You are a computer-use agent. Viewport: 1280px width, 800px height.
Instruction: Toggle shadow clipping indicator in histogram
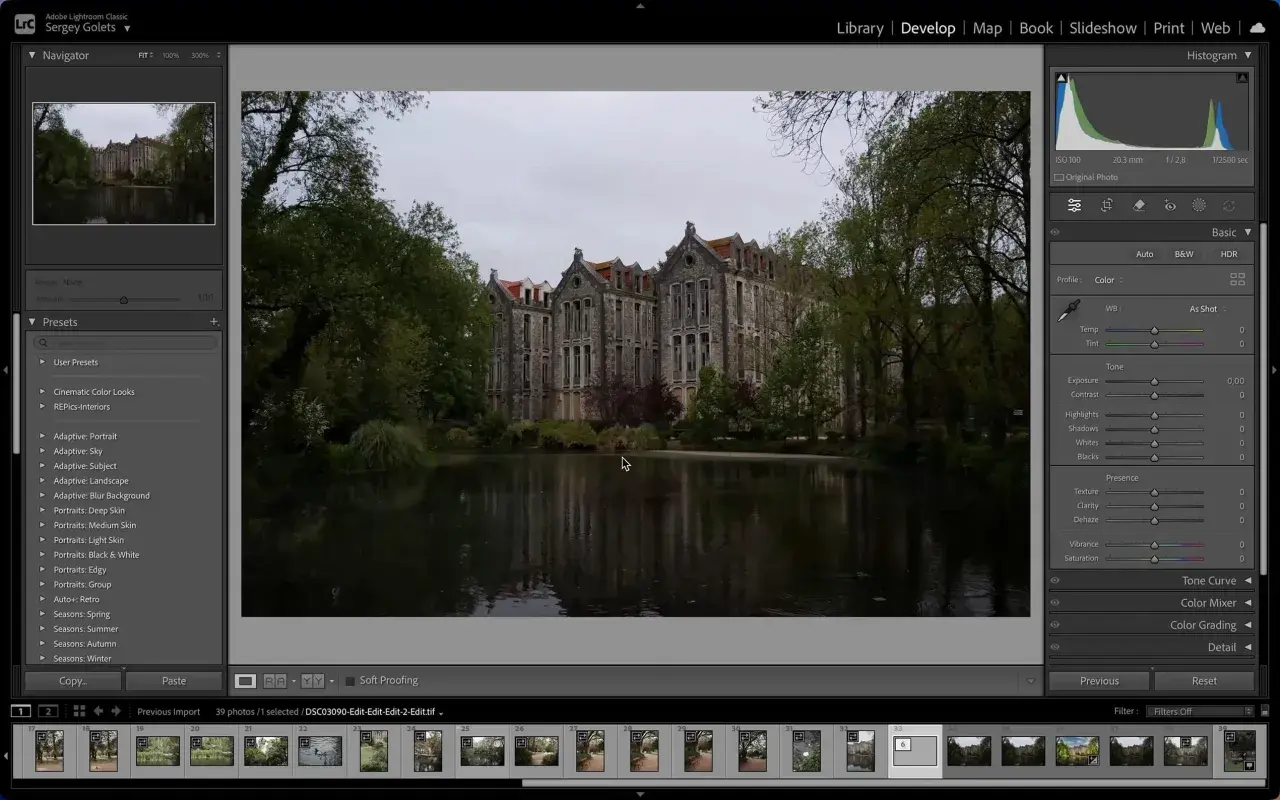(1061, 78)
